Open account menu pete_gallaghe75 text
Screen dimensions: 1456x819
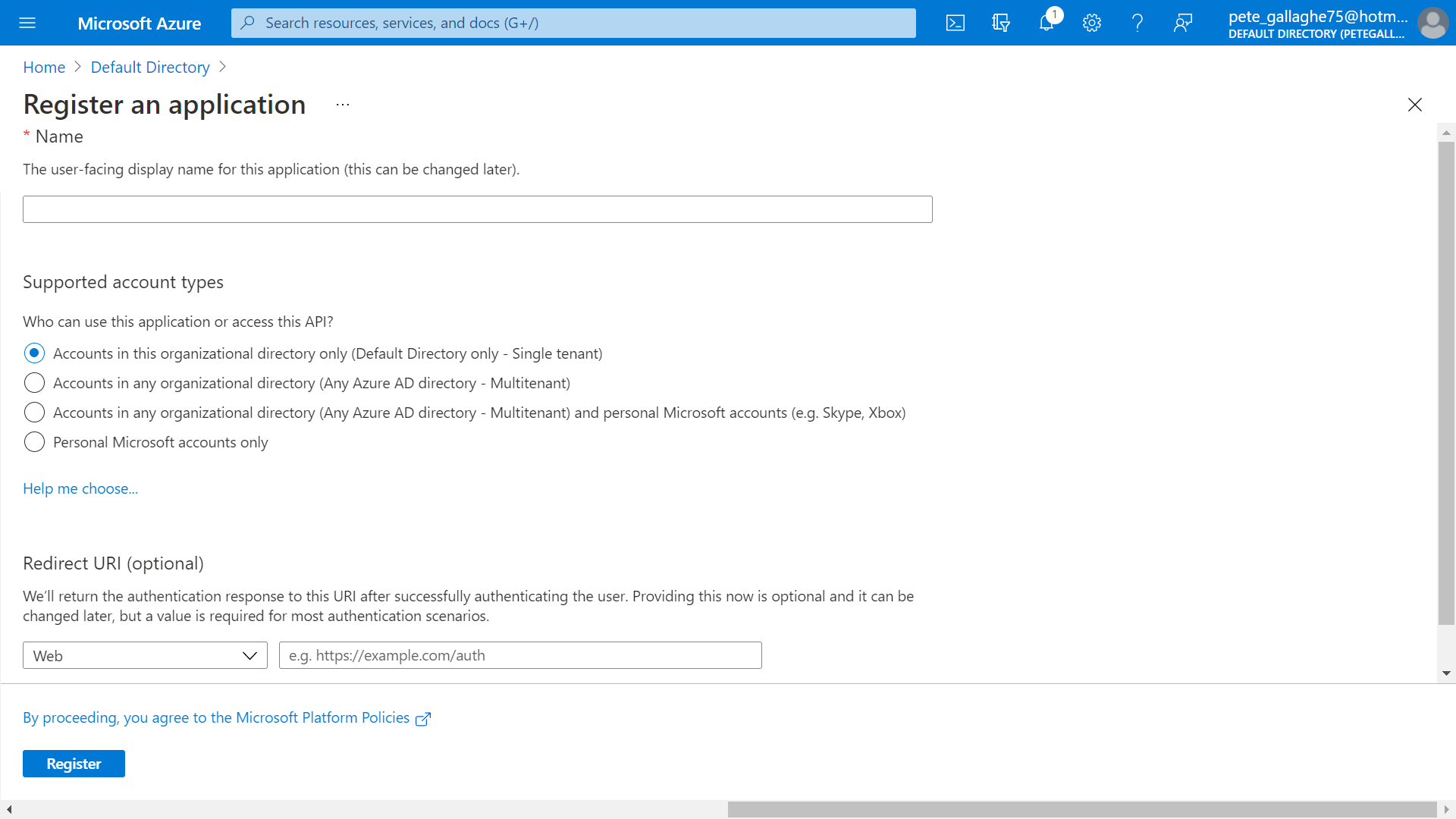coord(1318,16)
